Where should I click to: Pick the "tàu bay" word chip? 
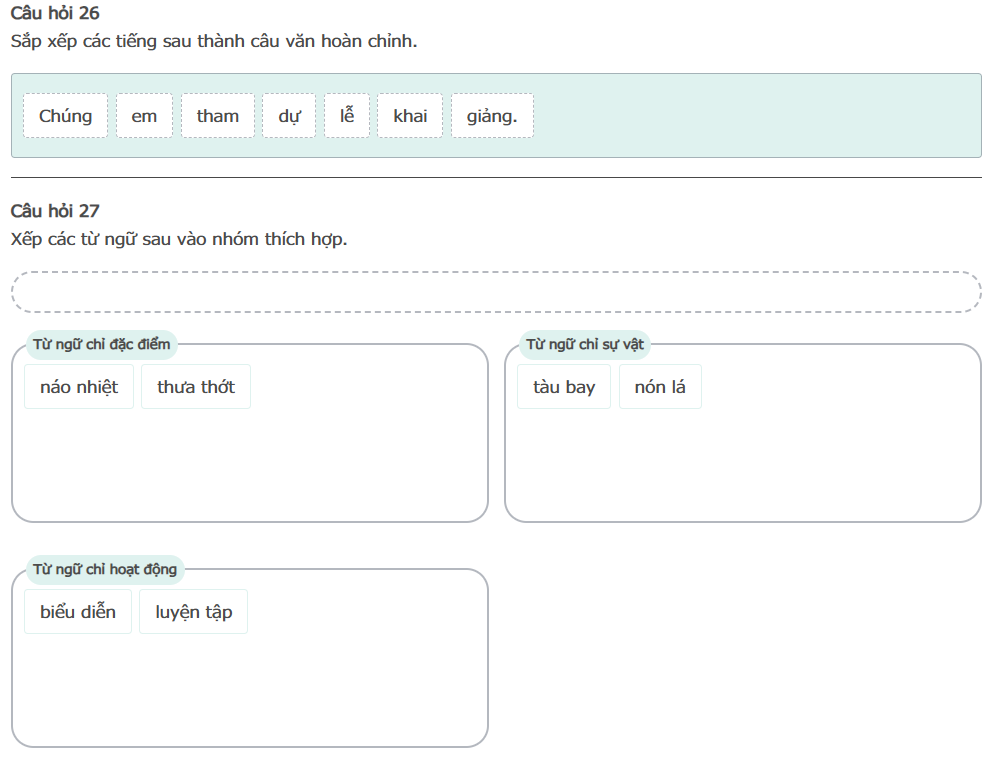tap(564, 387)
